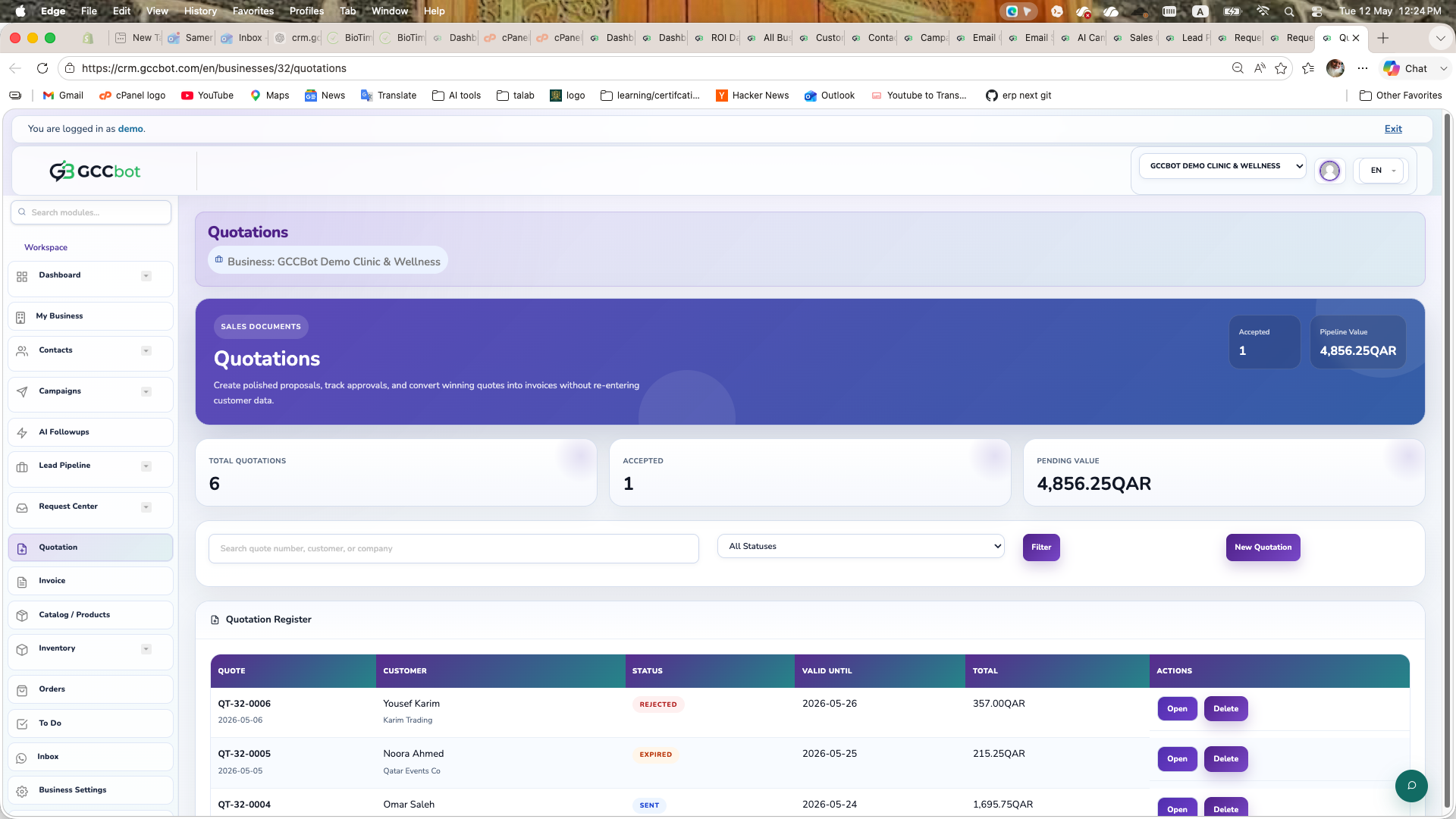Open the Profiles menu in menu bar
The width and height of the screenshot is (1456, 819).
click(x=306, y=11)
